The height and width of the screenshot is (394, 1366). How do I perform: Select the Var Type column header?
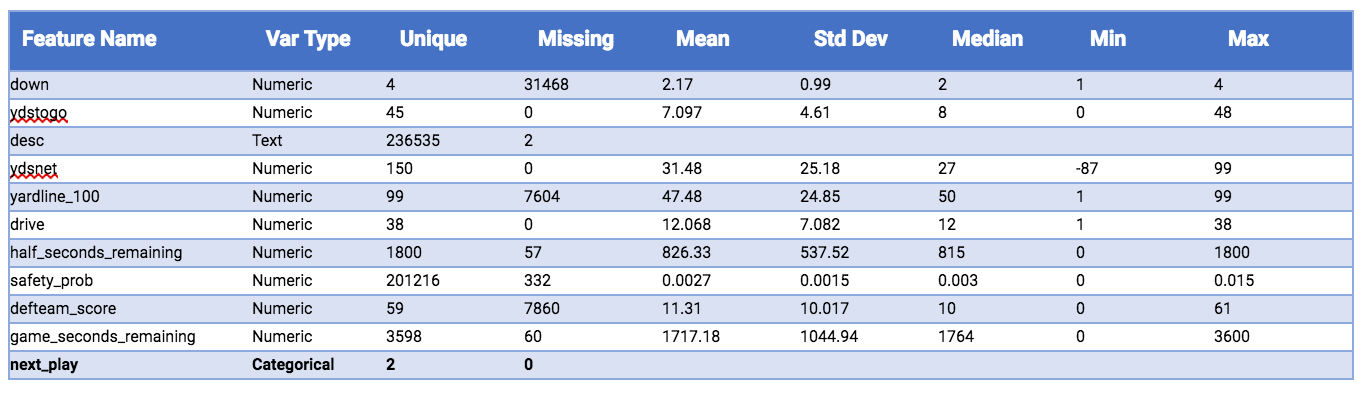pos(308,39)
